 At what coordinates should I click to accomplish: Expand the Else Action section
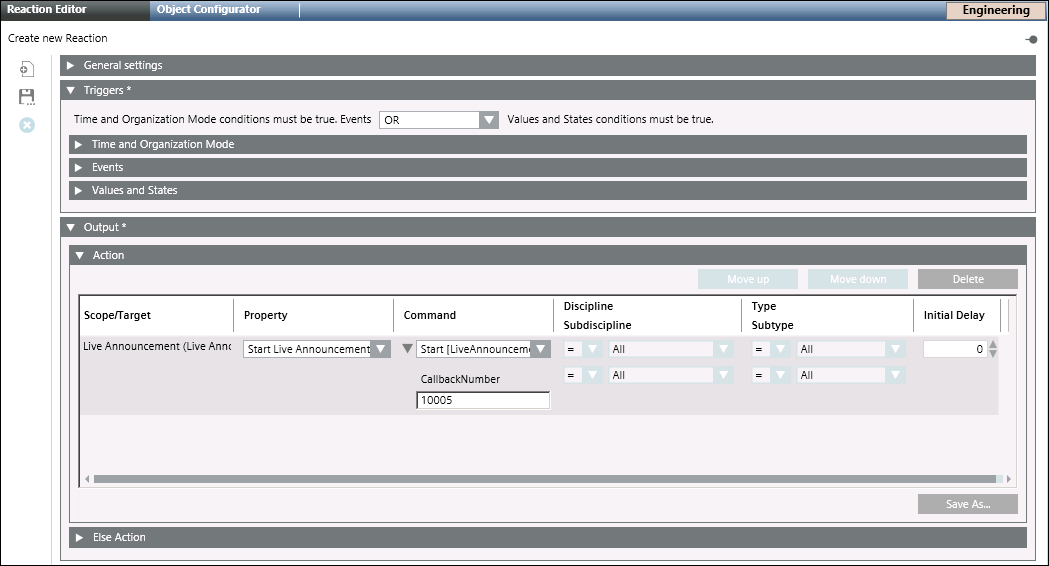(x=79, y=537)
